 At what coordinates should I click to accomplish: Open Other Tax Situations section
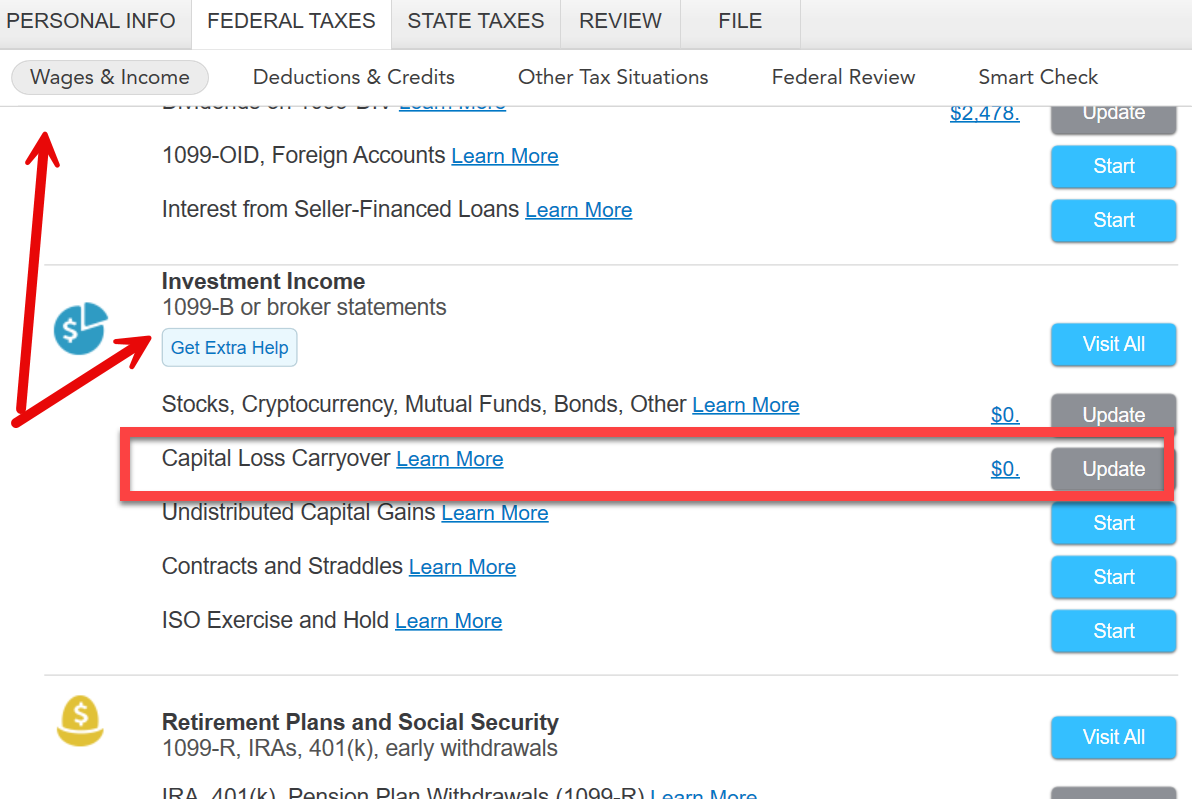point(613,77)
